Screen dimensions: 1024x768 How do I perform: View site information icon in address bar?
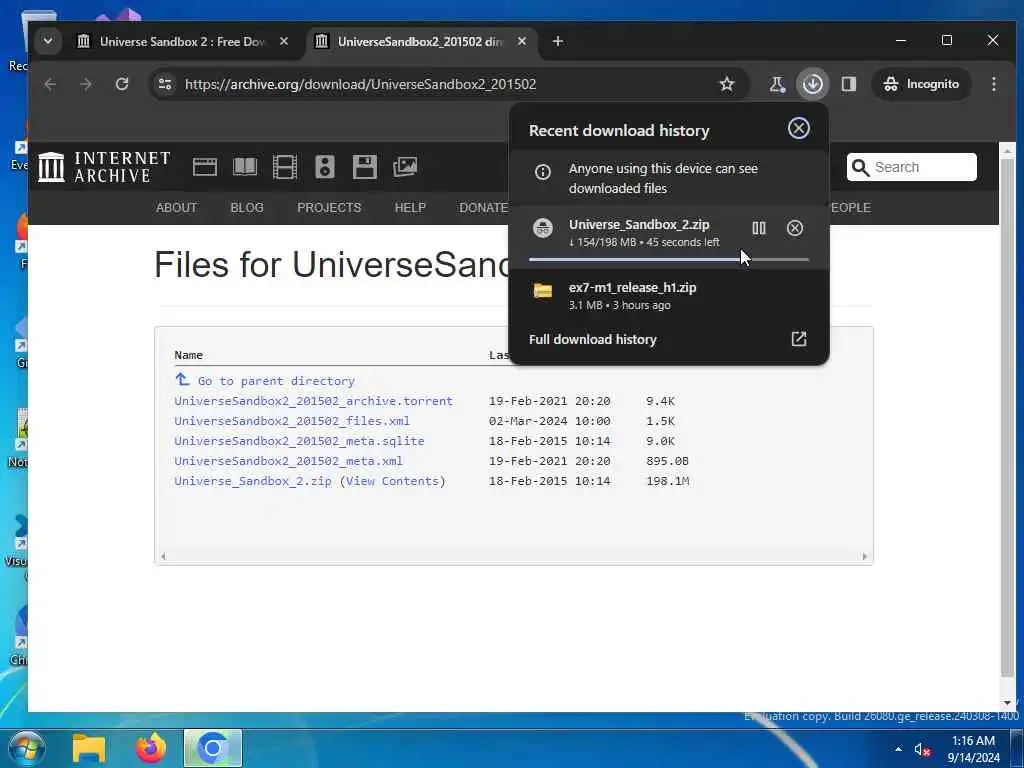[x=165, y=84]
